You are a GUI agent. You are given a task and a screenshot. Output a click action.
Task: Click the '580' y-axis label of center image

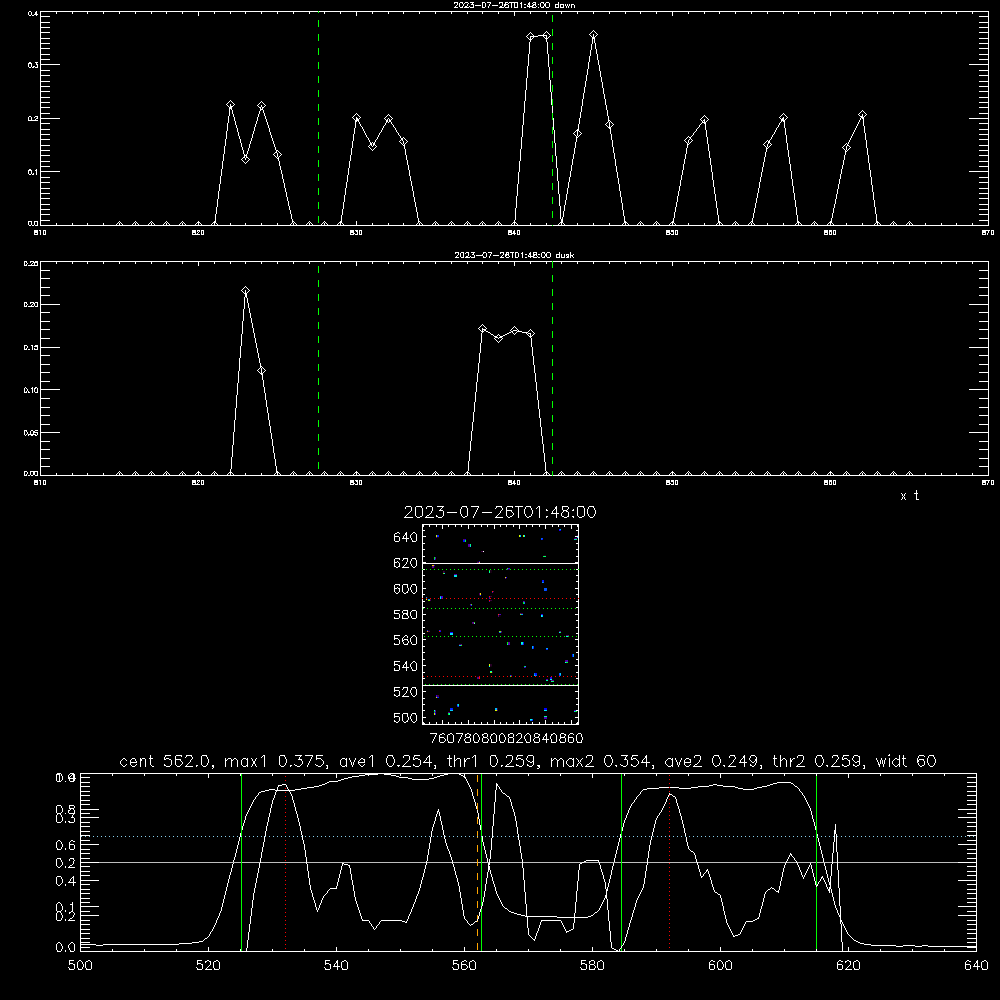pos(405,615)
